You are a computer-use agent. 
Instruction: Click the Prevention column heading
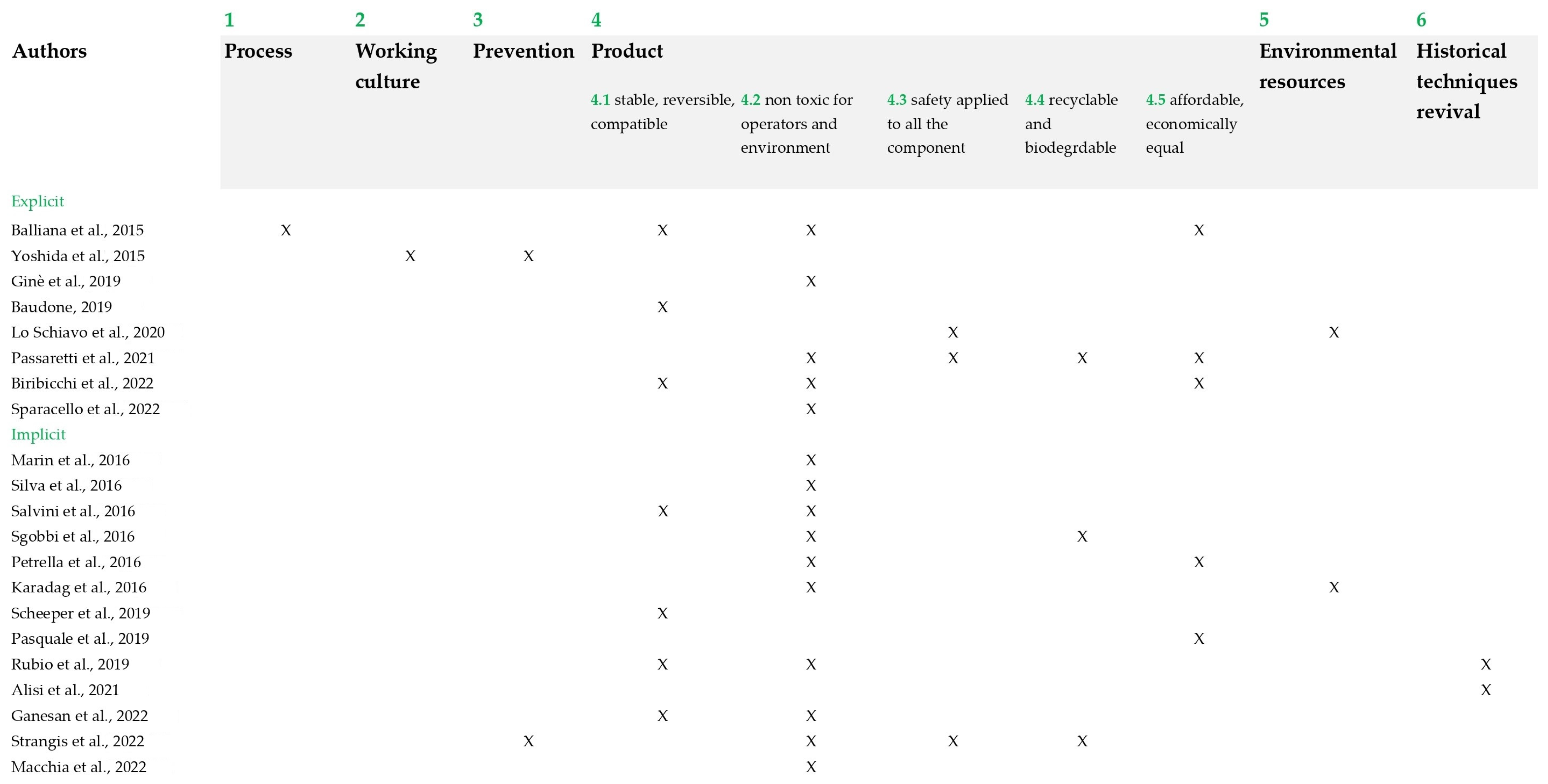[x=523, y=51]
